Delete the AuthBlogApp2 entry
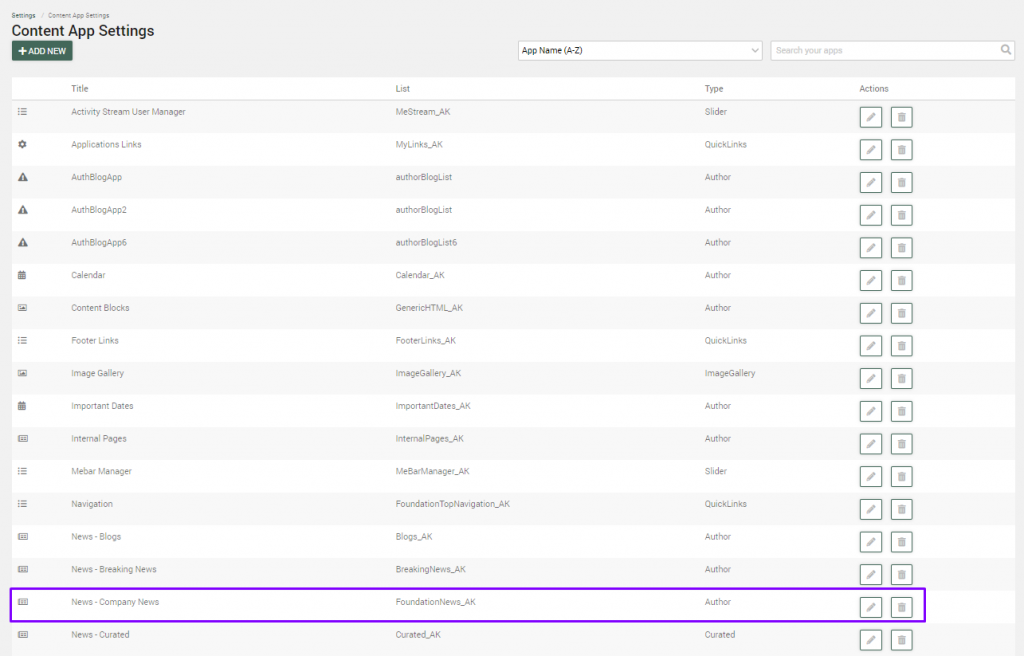Image resolution: width=1024 pixels, height=656 pixels. (901, 215)
